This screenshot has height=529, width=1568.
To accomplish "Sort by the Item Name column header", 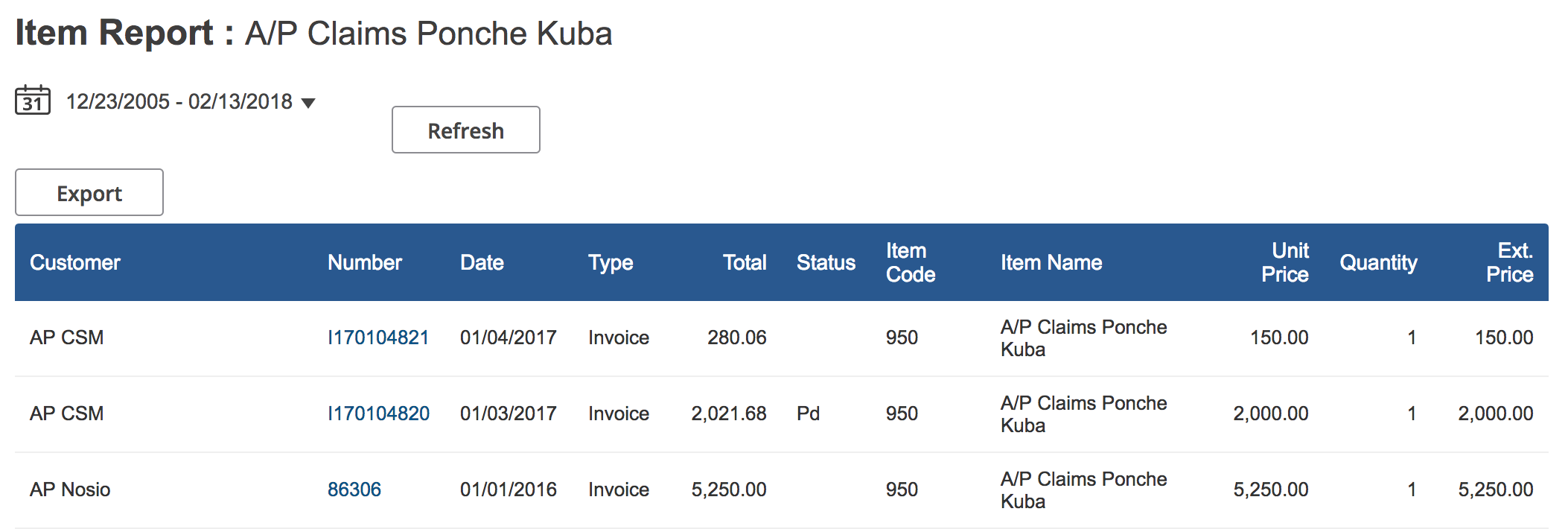I will click(1051, 262).
